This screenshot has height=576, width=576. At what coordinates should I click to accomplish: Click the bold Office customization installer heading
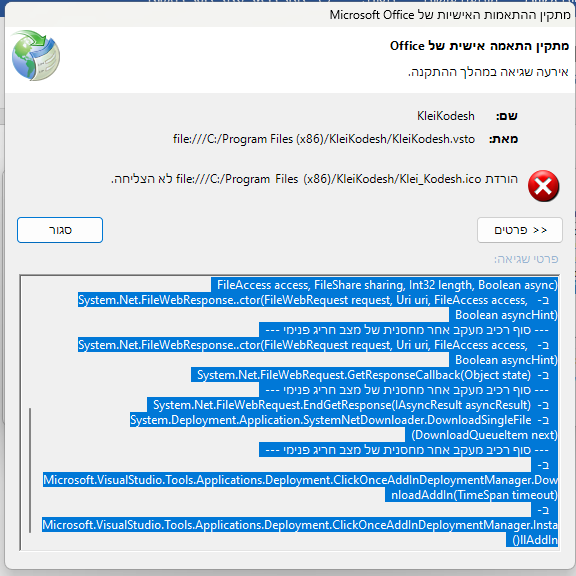479,46
